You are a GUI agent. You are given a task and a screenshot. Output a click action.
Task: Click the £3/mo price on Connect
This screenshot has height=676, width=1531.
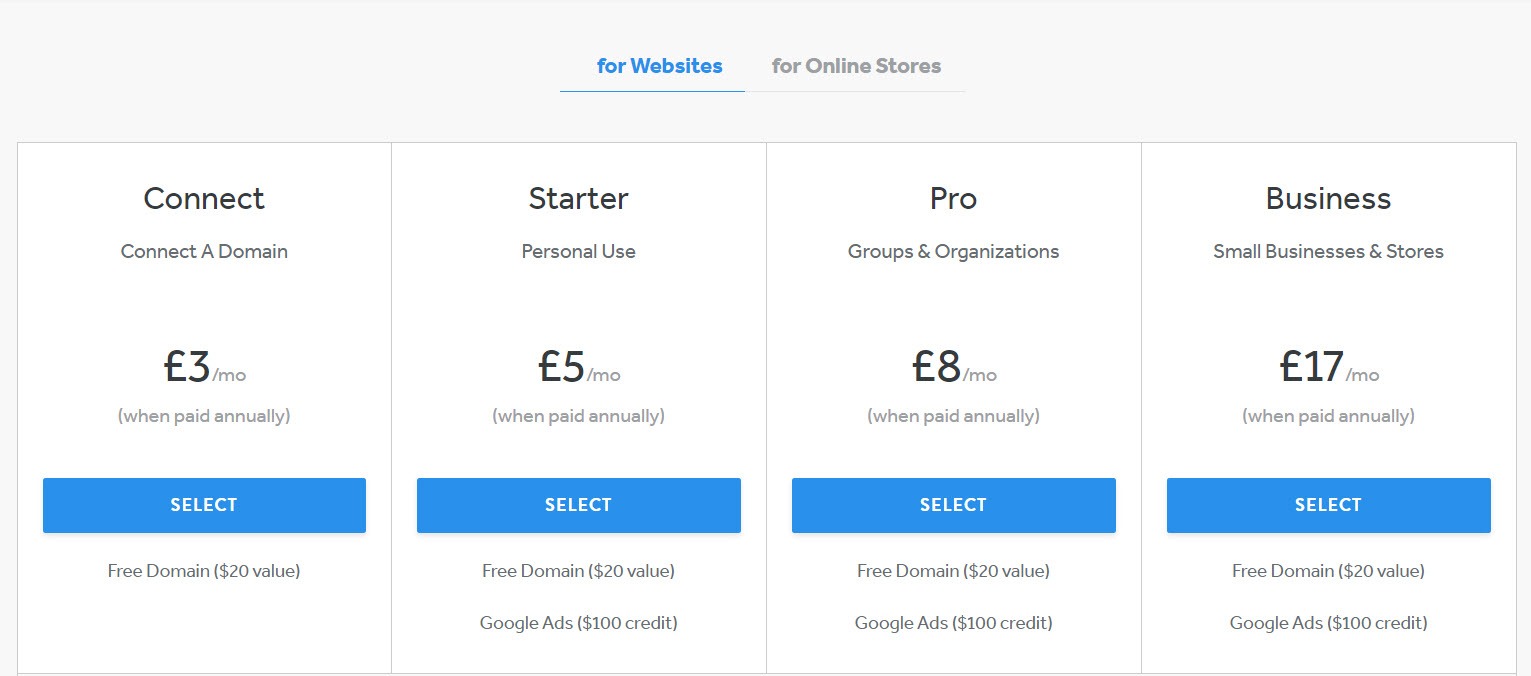tap(205, 367)
